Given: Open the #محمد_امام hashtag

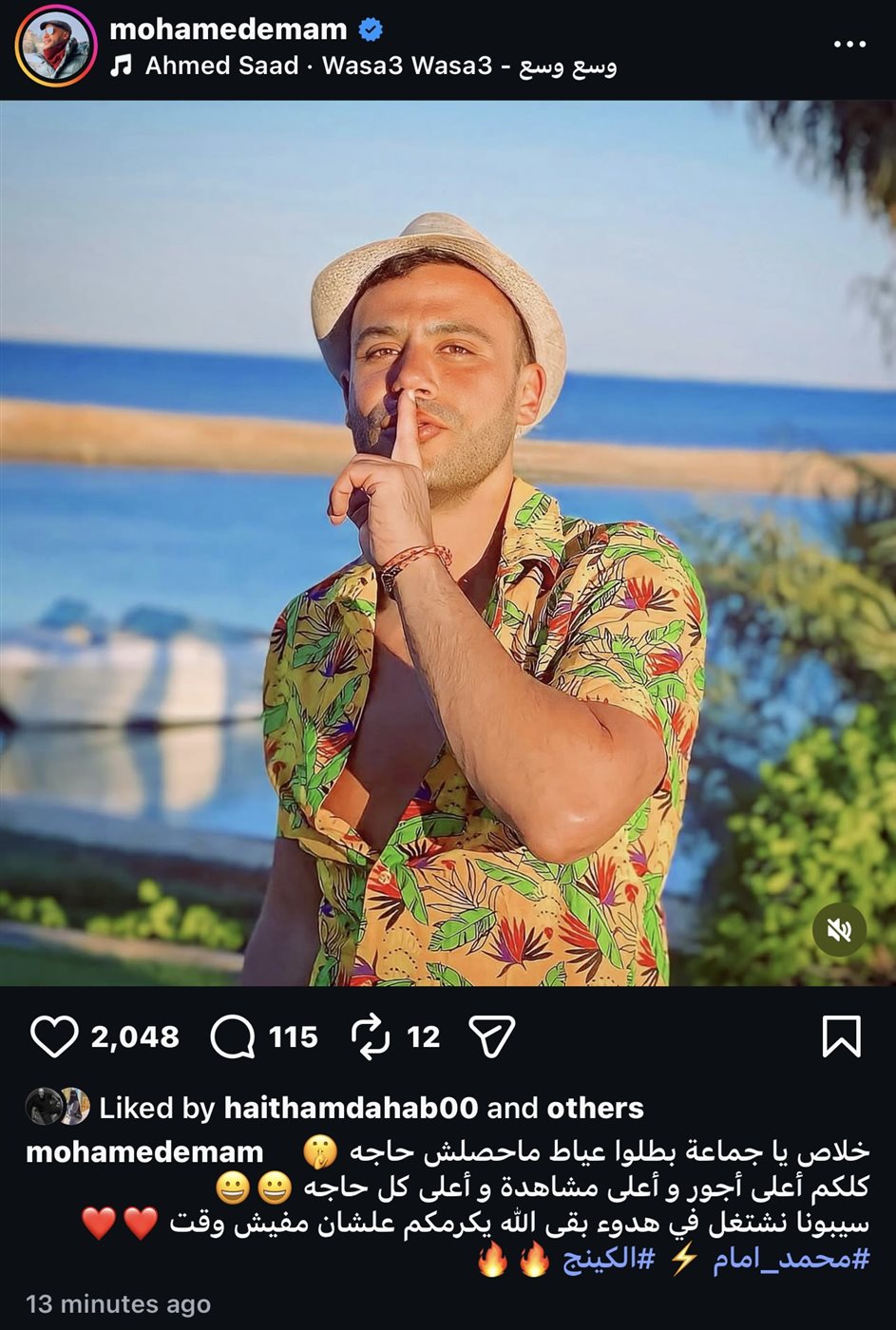Looking at the screenshot, I should click(791, 1260).
